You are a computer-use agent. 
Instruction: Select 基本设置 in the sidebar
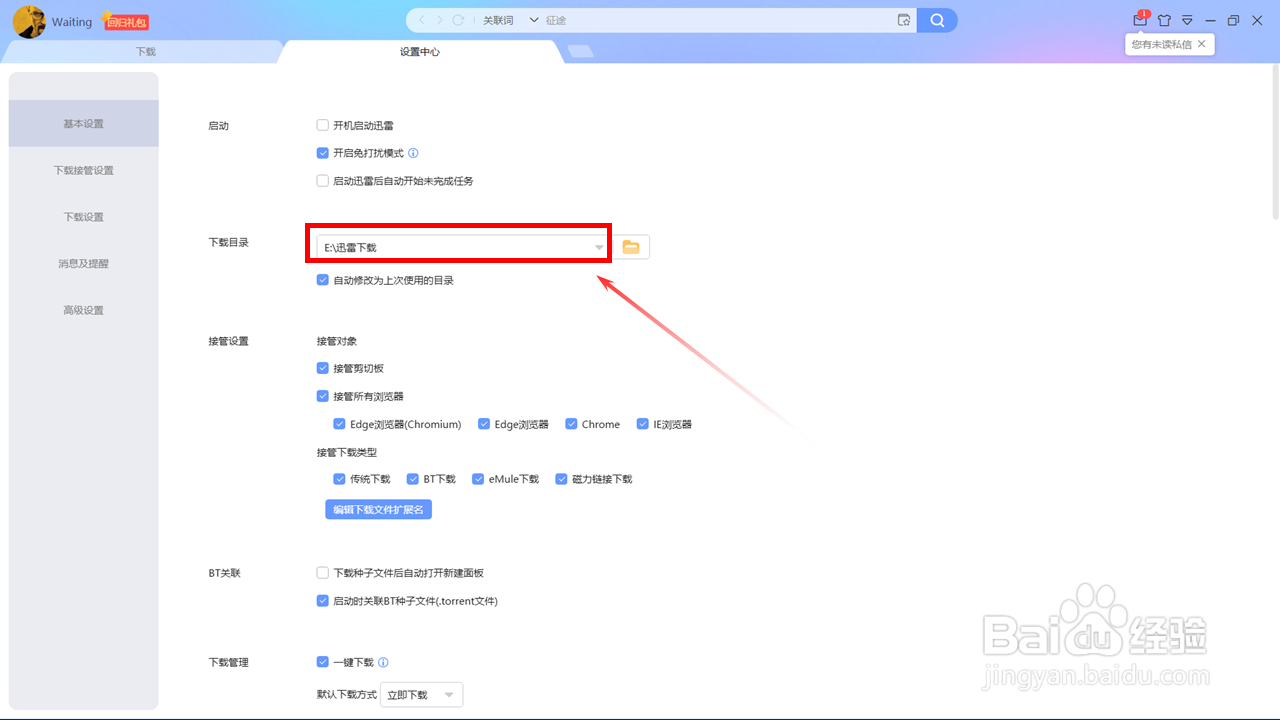click(83, 124)
